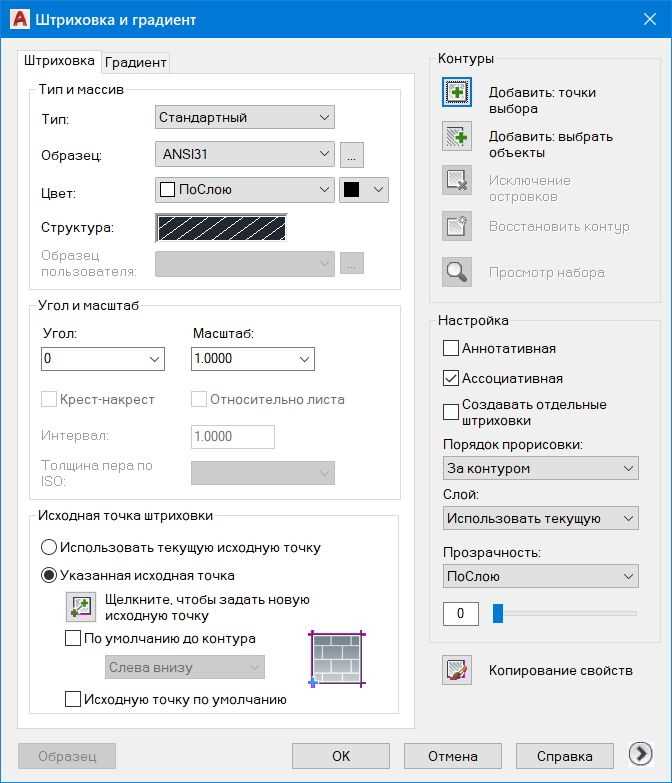Toggle 'Создавать отдельные штриховки' checkbox
Viewport: 672px width, 783px height.
coord(450,412)
